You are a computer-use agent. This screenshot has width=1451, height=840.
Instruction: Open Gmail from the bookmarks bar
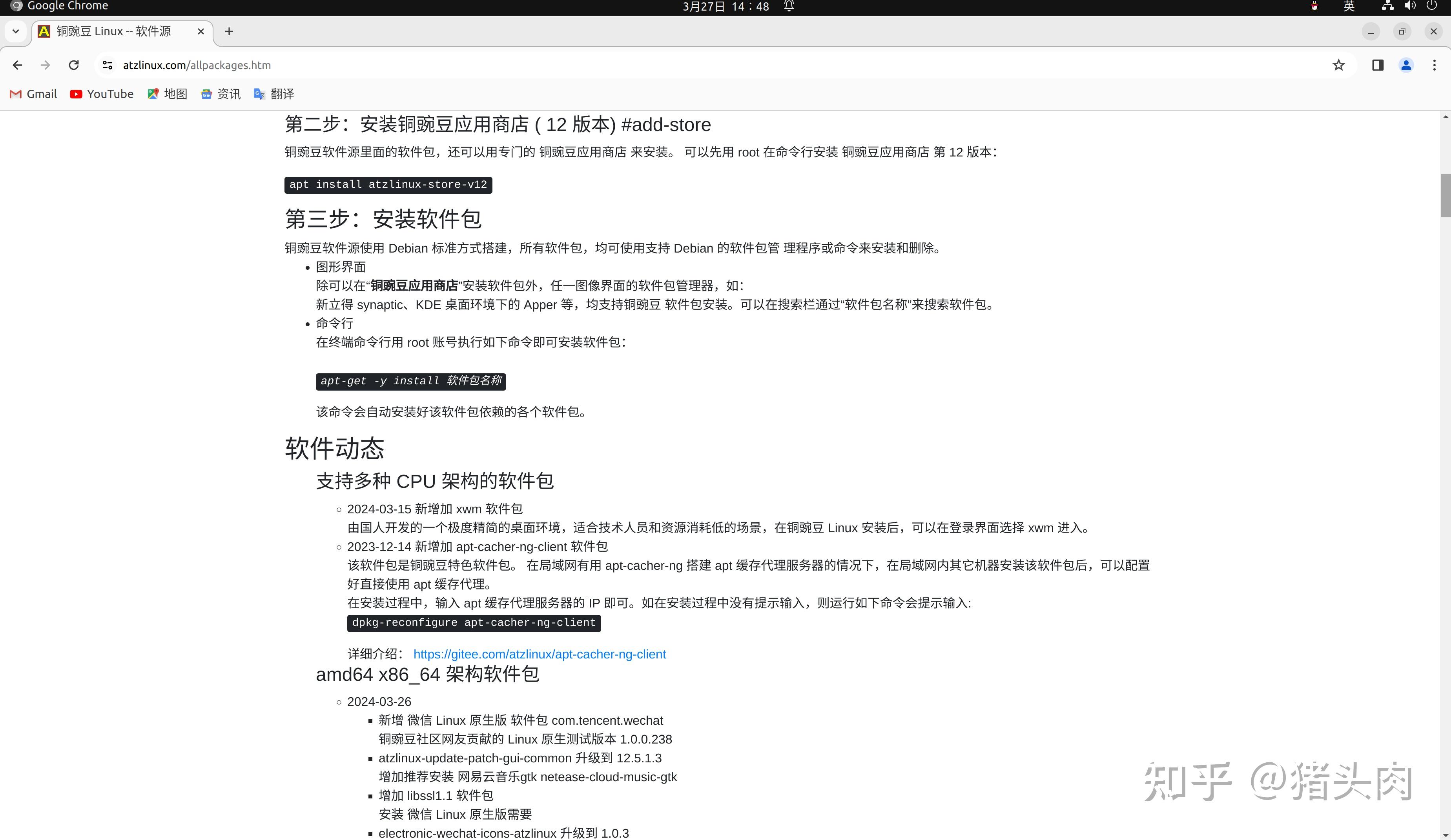pos(32,94)
